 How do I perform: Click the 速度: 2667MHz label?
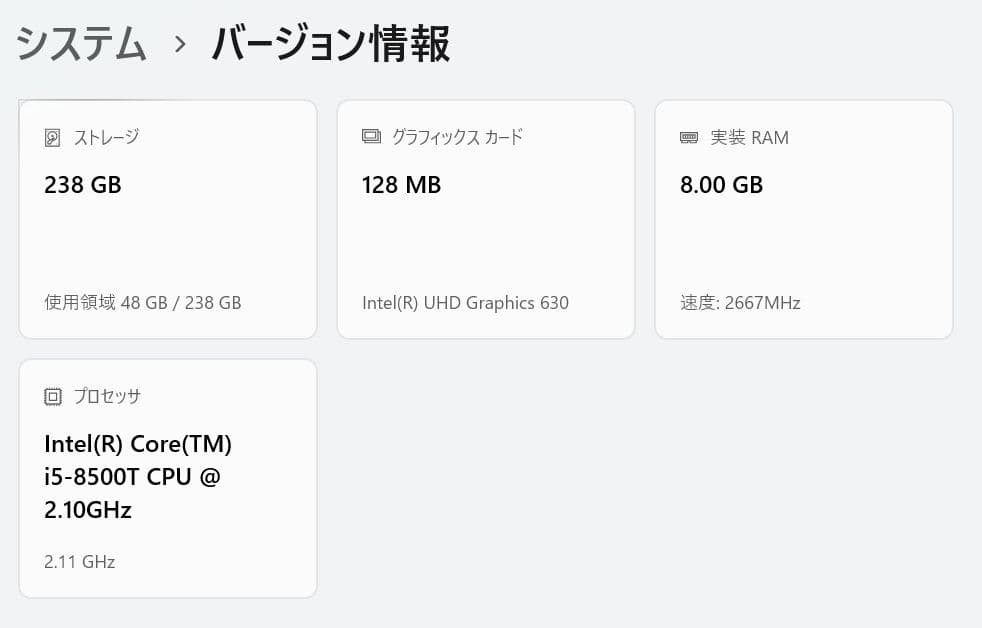[740, 302]
